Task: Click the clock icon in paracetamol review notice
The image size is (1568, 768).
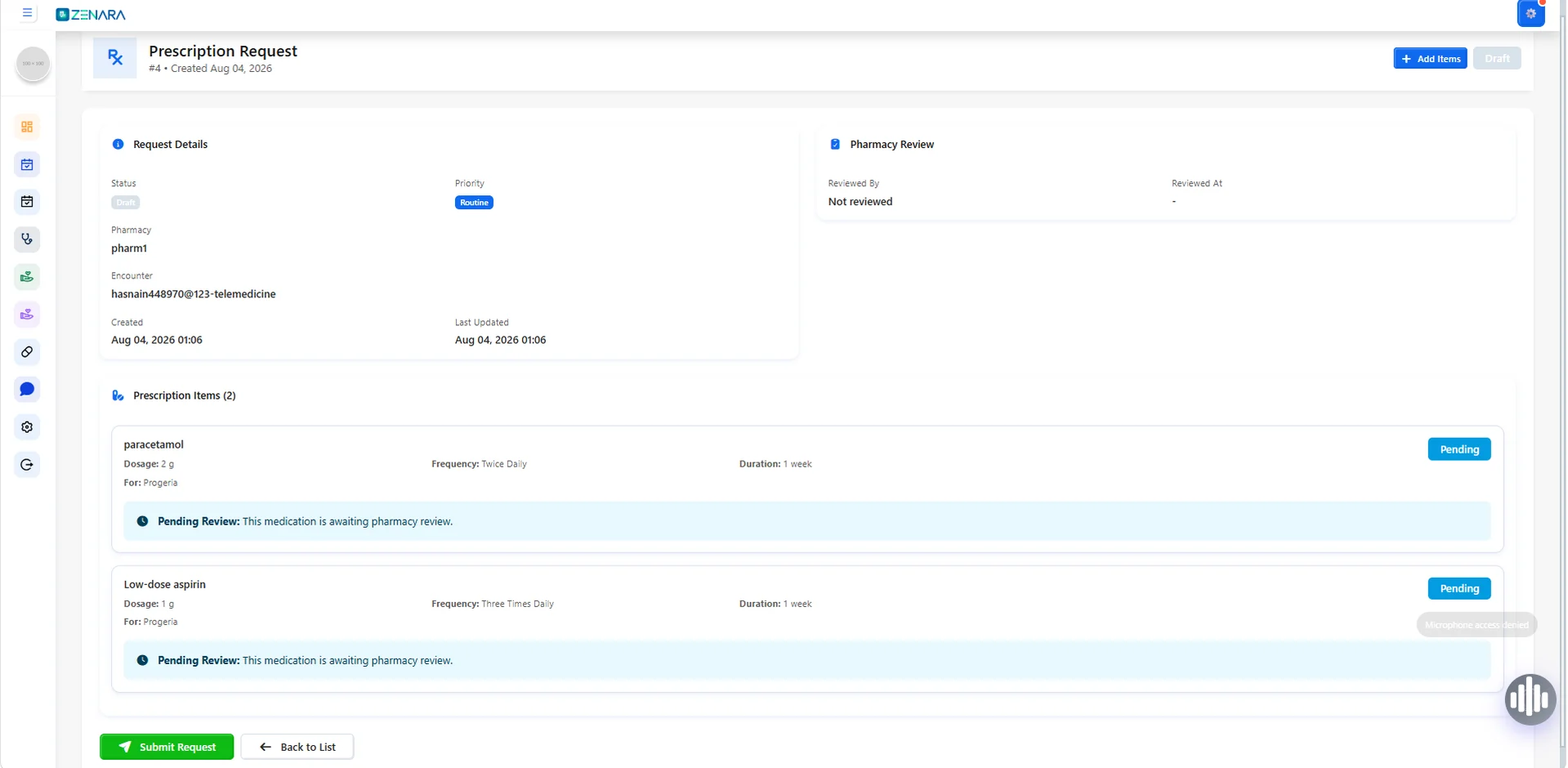Action: tap(142, 521)
